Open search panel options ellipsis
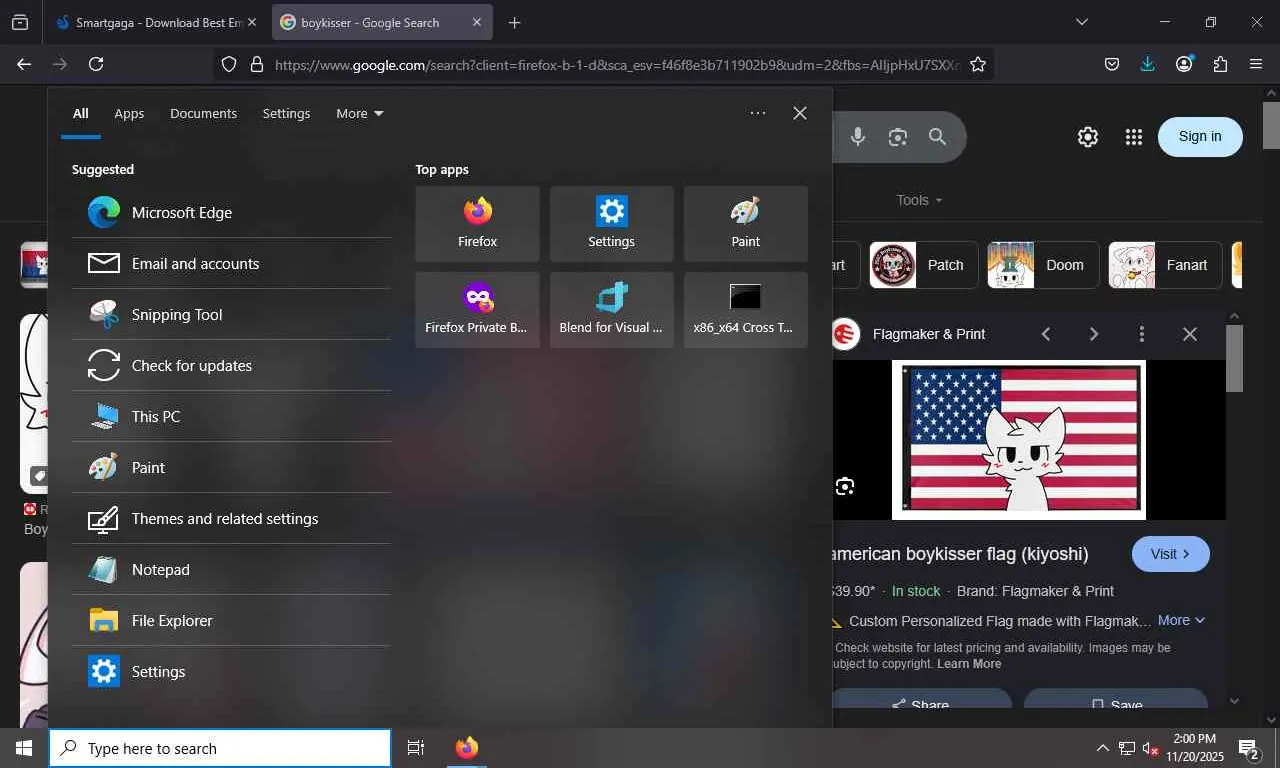The height and width of the screenshot is (768, 1280). 758,113
